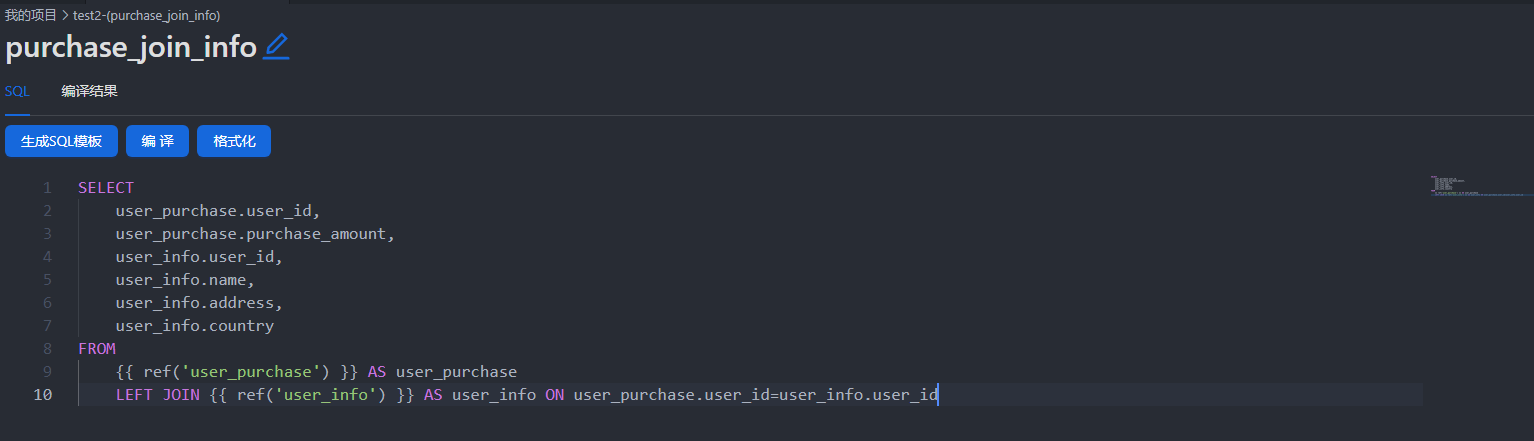Viewport: 1534px width, 441px height.
Task: Select line number 1 in the gutter
Action: (47, 187)
